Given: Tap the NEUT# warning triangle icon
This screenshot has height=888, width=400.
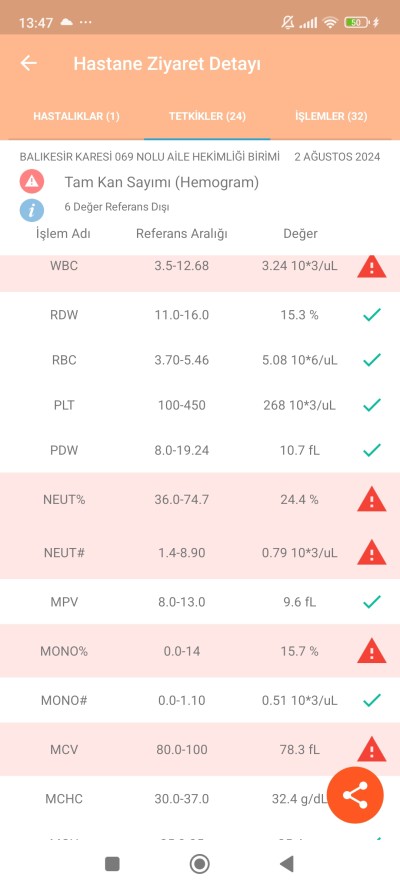Looking at the screenshot, I should point(372,553).
